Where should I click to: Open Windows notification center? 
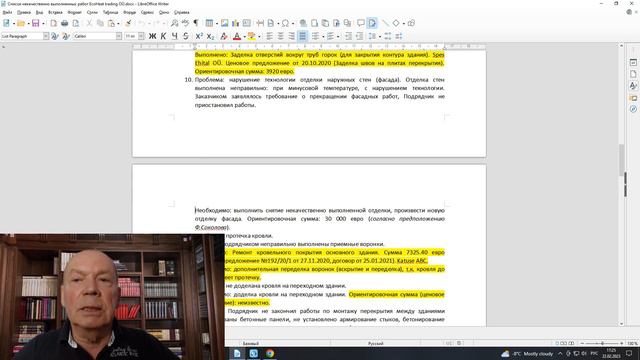[629, 353]
